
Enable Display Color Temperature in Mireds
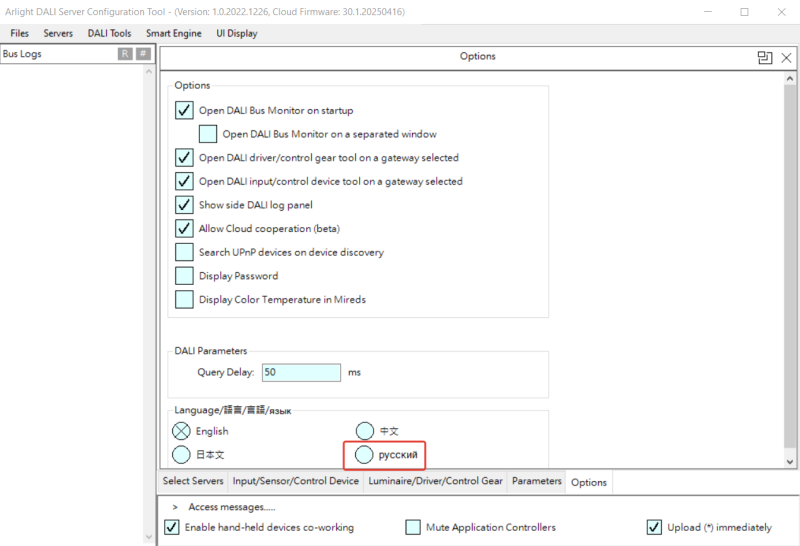pyautogui.click(x=184, y=300)
